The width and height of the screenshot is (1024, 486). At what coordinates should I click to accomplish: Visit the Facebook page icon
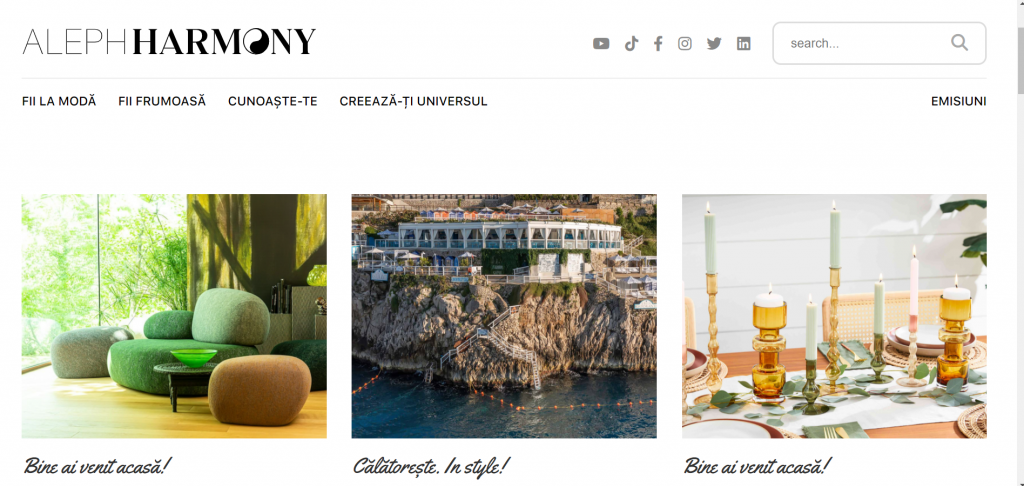click(658, 44)
